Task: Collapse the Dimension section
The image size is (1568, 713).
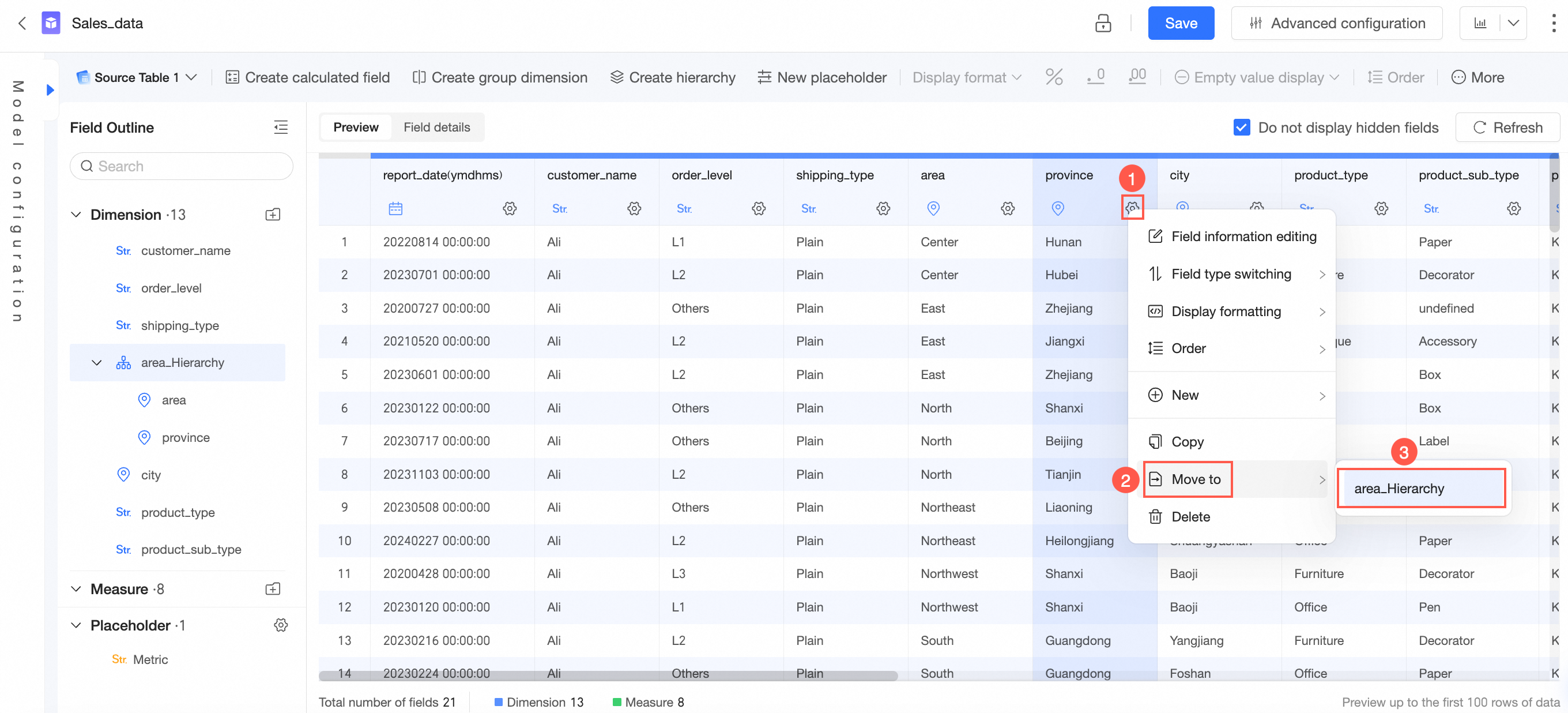Action: pyautogui.click(x=76, y=215)
